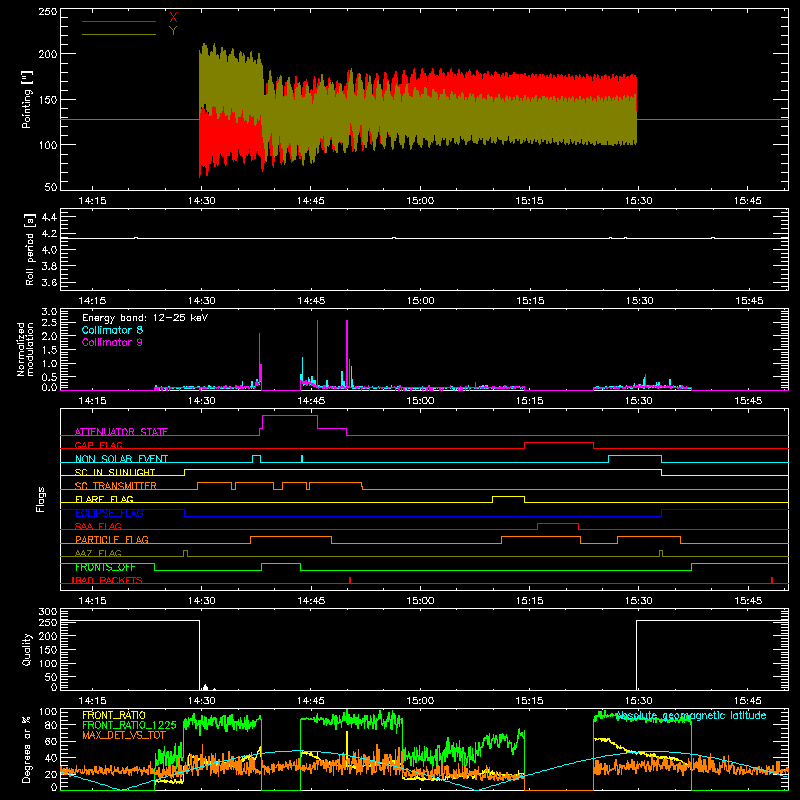Click the ATTENUATOR_STATE flag label

pyautogui.click(x=121, y=432)
